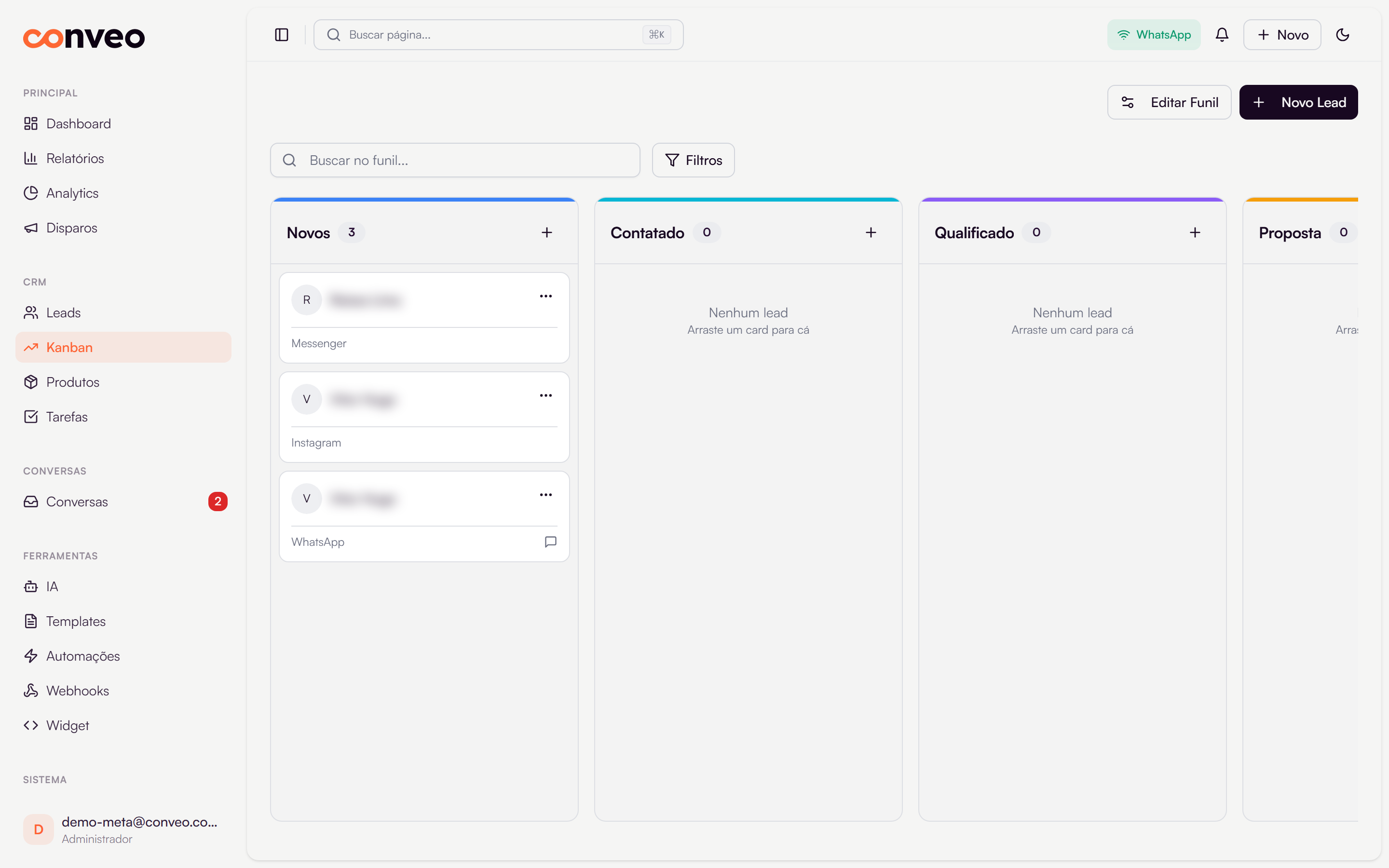1389x868 pixels.
Task: Open Disparos in sidebar
Action: click(123, 228)
